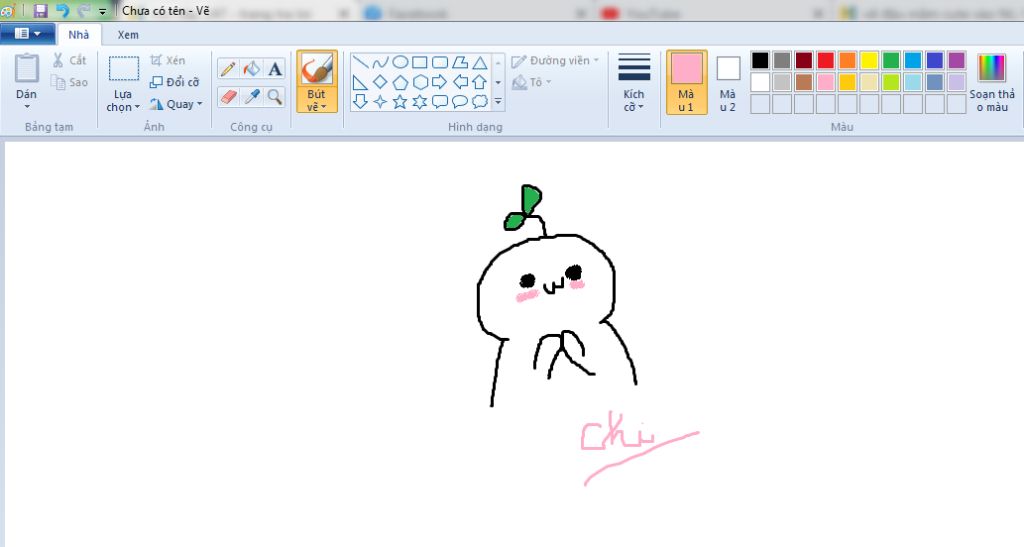Image resolution: width=1024 pixels, height=547 pixels.
Task: Choose the straight line shape
Action: pyautogui.click(x=360, y=63)
